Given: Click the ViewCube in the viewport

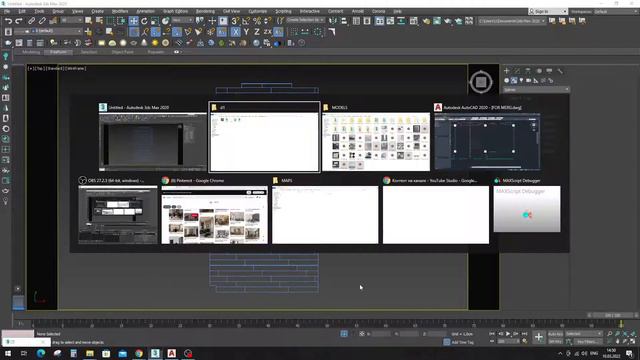Looking at the screenshot, I should [481, 82].
